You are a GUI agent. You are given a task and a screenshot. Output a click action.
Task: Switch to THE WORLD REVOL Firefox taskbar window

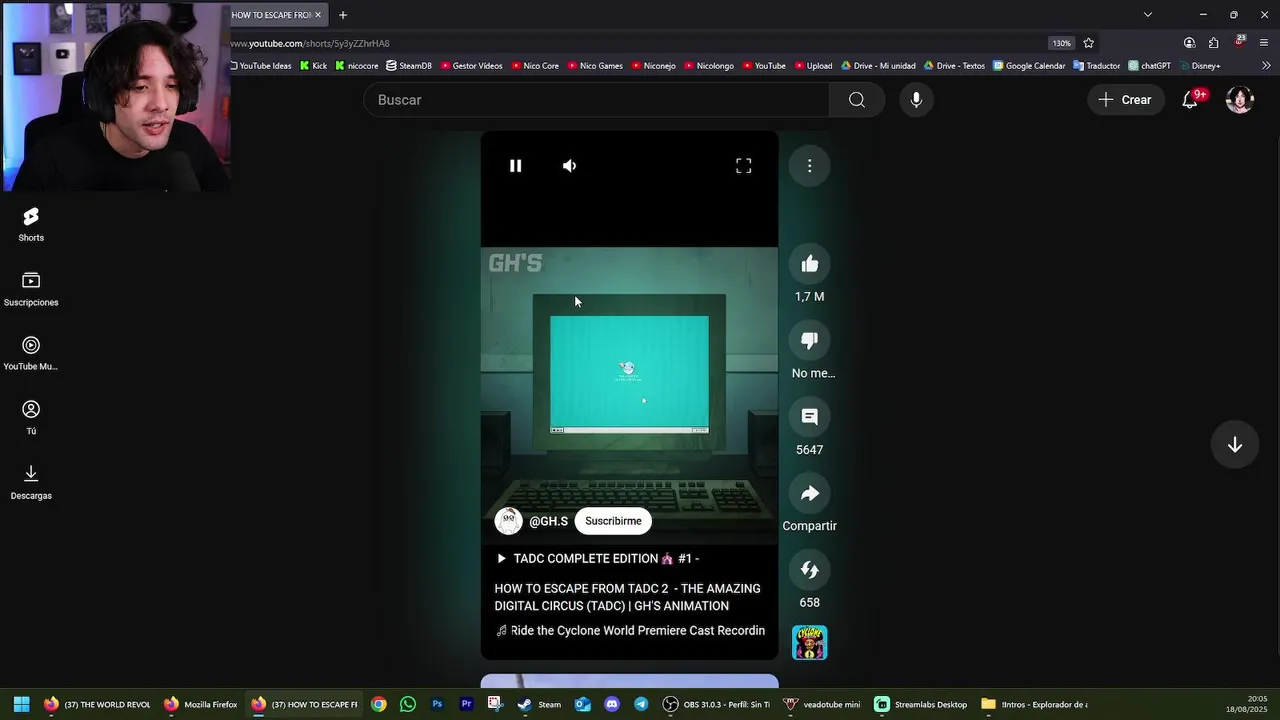(97, 704)
